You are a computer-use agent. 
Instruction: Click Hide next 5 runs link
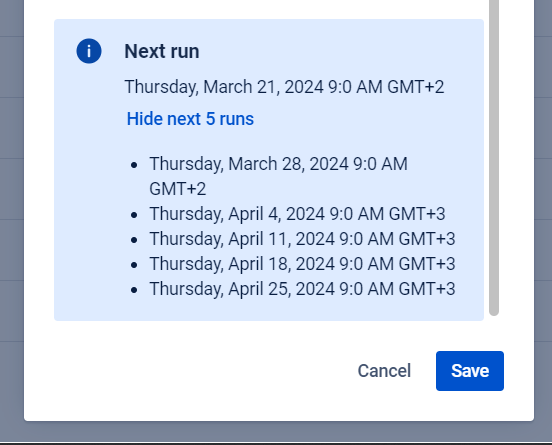pos(190,119)
